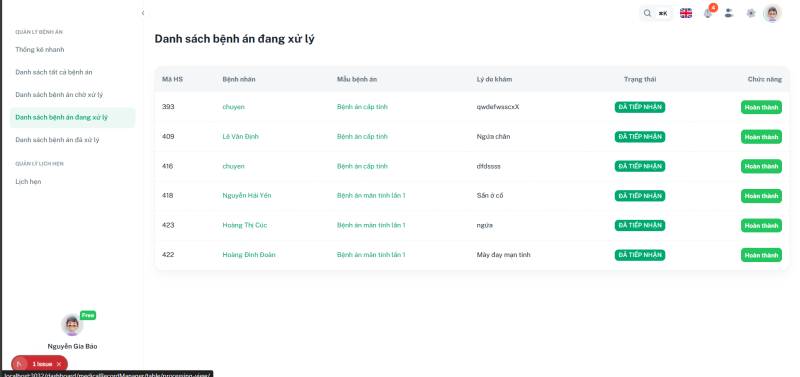Open patient Hoàng Thị Cúc

click(245, 225)
